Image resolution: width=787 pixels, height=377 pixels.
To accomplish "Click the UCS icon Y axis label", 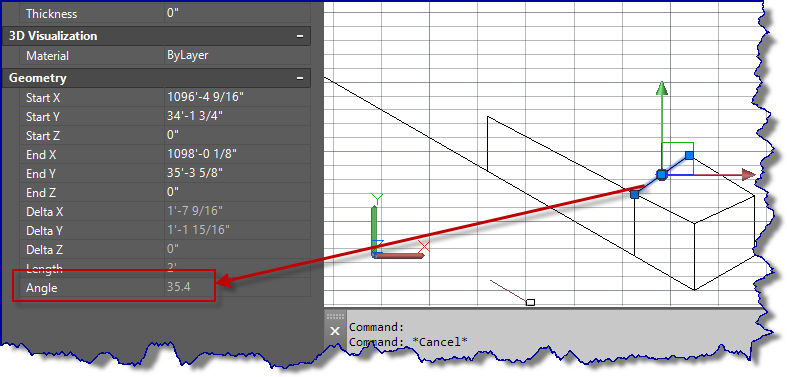I will coord(377,198).
